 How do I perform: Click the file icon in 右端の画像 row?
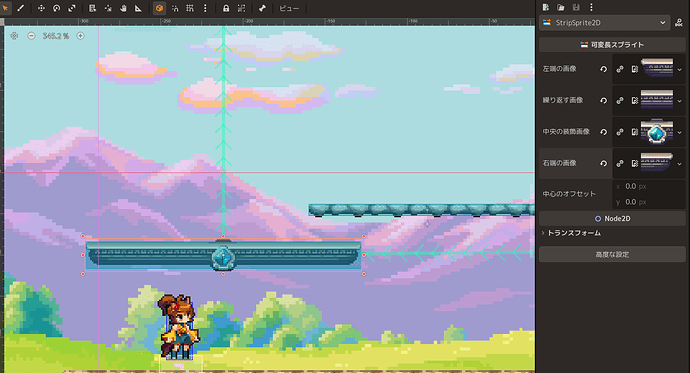click(635, 164)
